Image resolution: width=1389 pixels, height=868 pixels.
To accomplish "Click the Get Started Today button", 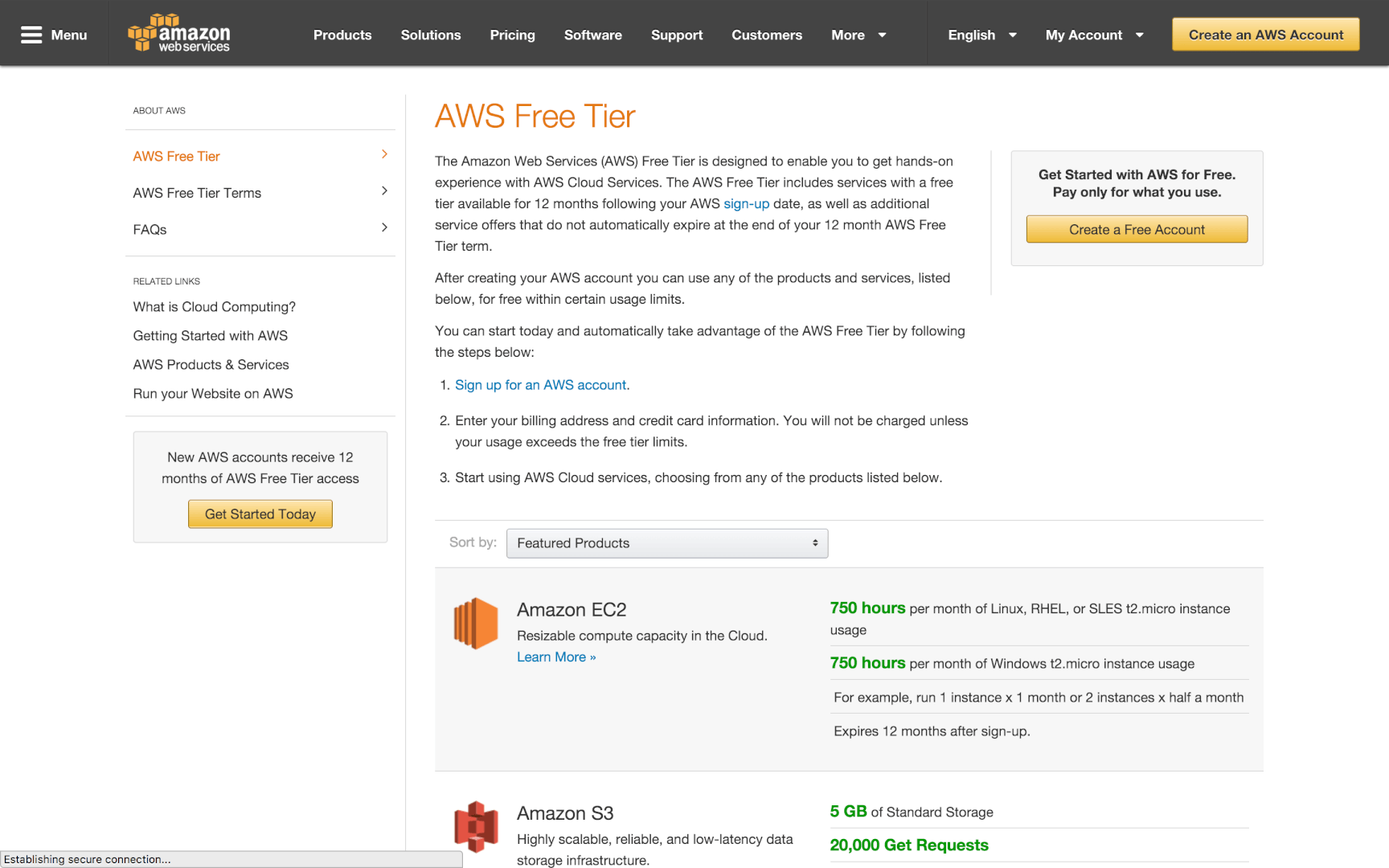I will [x=260, y=514].
